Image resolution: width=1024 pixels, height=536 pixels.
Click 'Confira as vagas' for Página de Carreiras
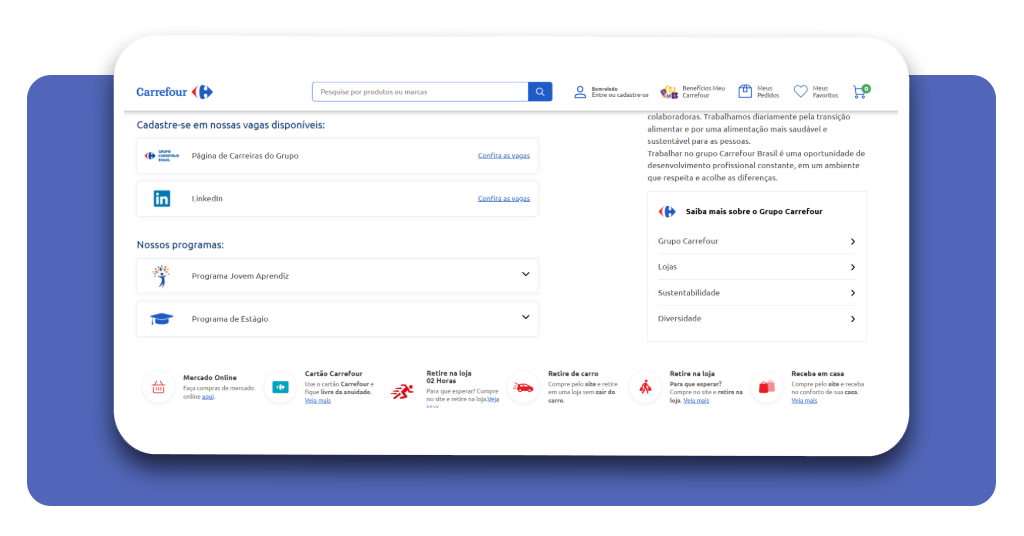[x=504, y=155]
